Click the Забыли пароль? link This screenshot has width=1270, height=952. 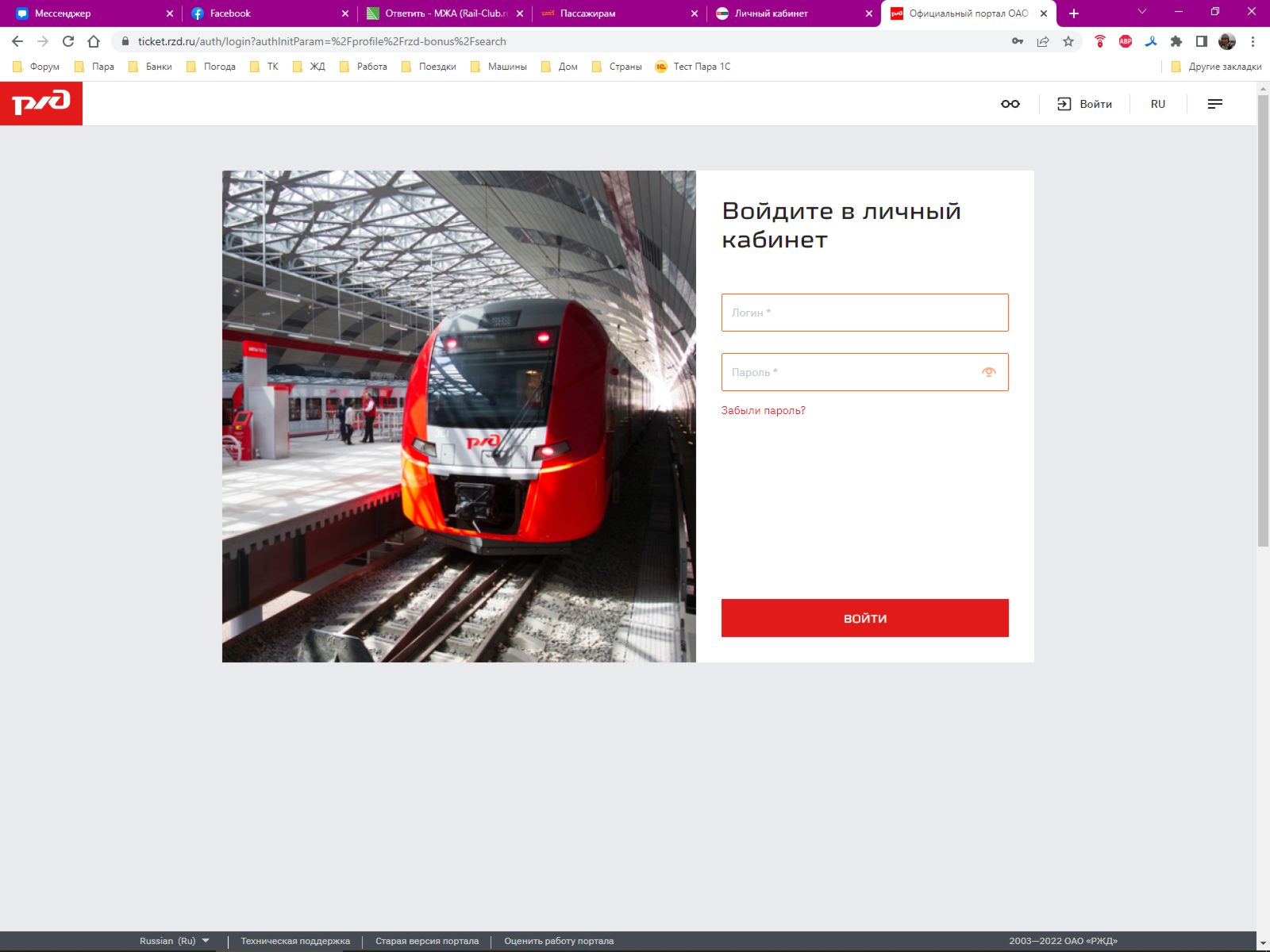tap(763, 410)
